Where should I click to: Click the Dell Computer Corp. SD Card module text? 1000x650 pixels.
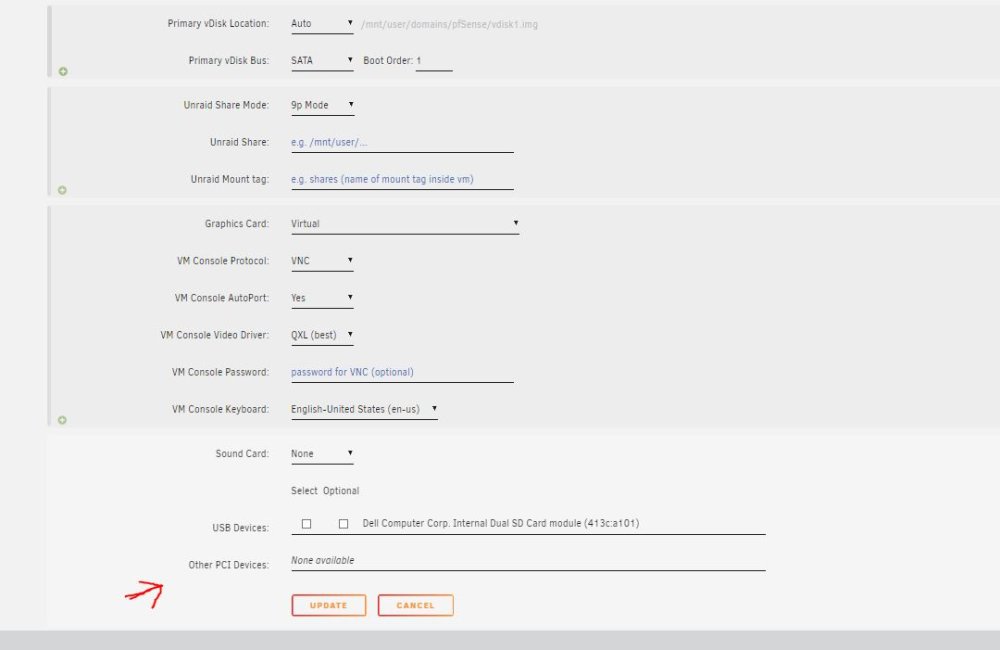click(501, 523)
